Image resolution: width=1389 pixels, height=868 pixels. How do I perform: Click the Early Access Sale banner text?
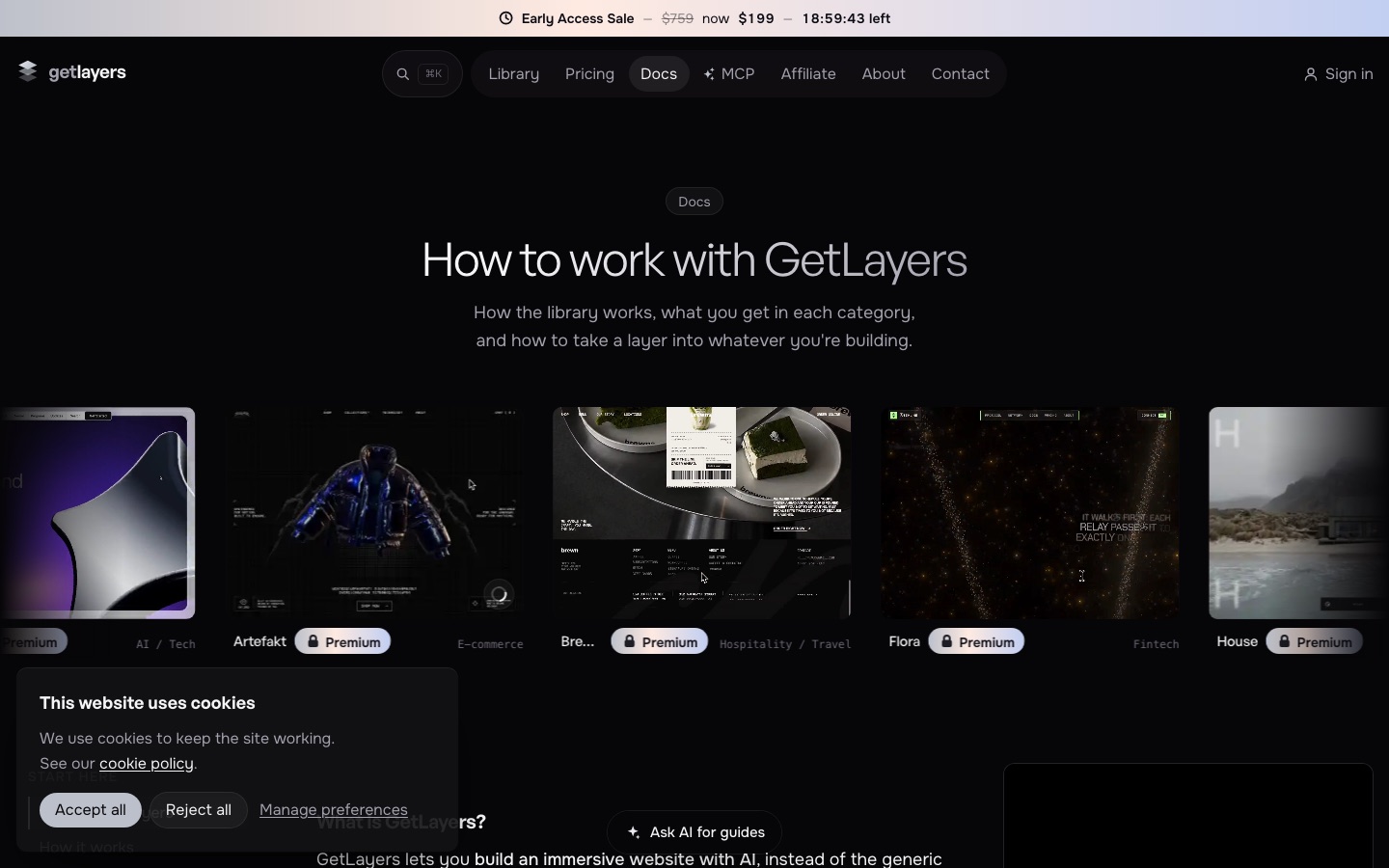(578, 18)
